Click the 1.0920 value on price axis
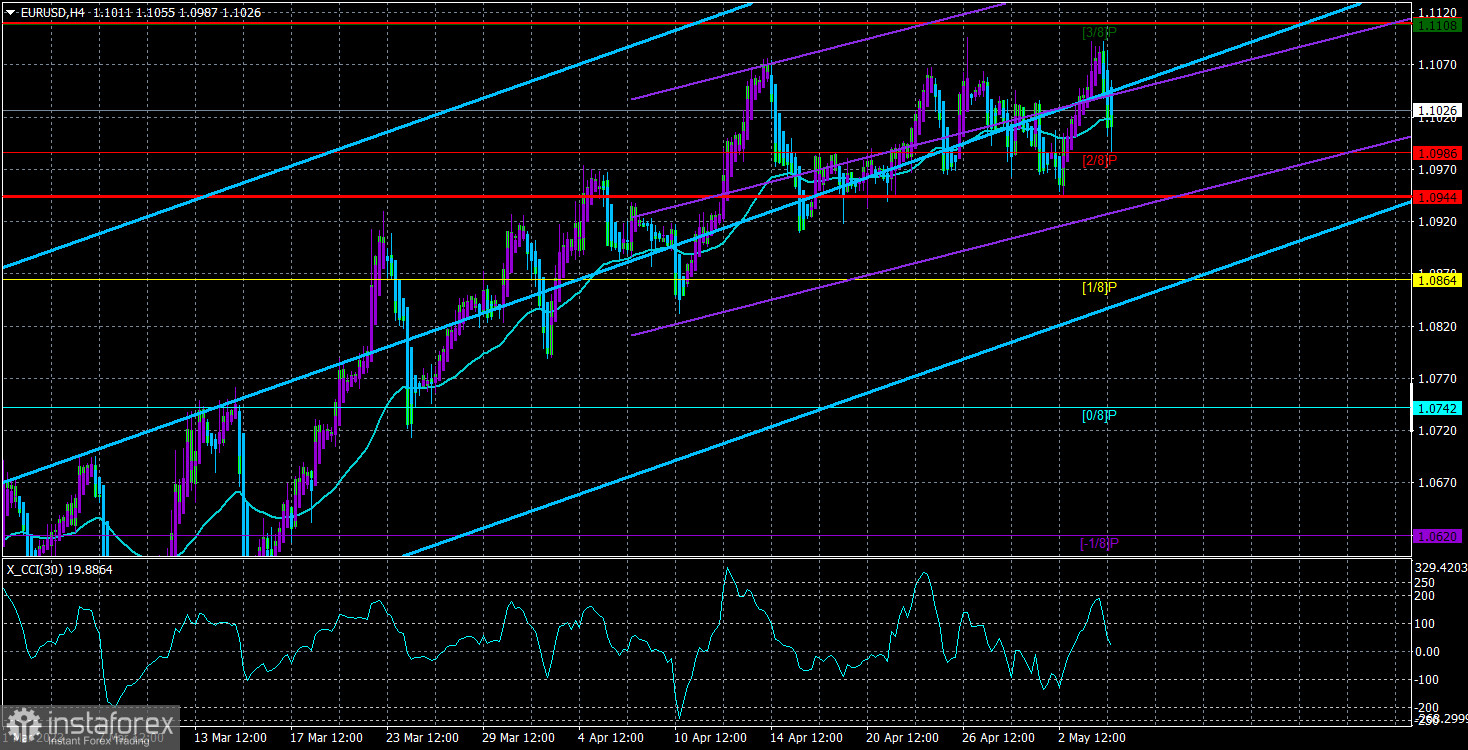The width and height of the screenshot is (1468, 750). [1436, 222]
